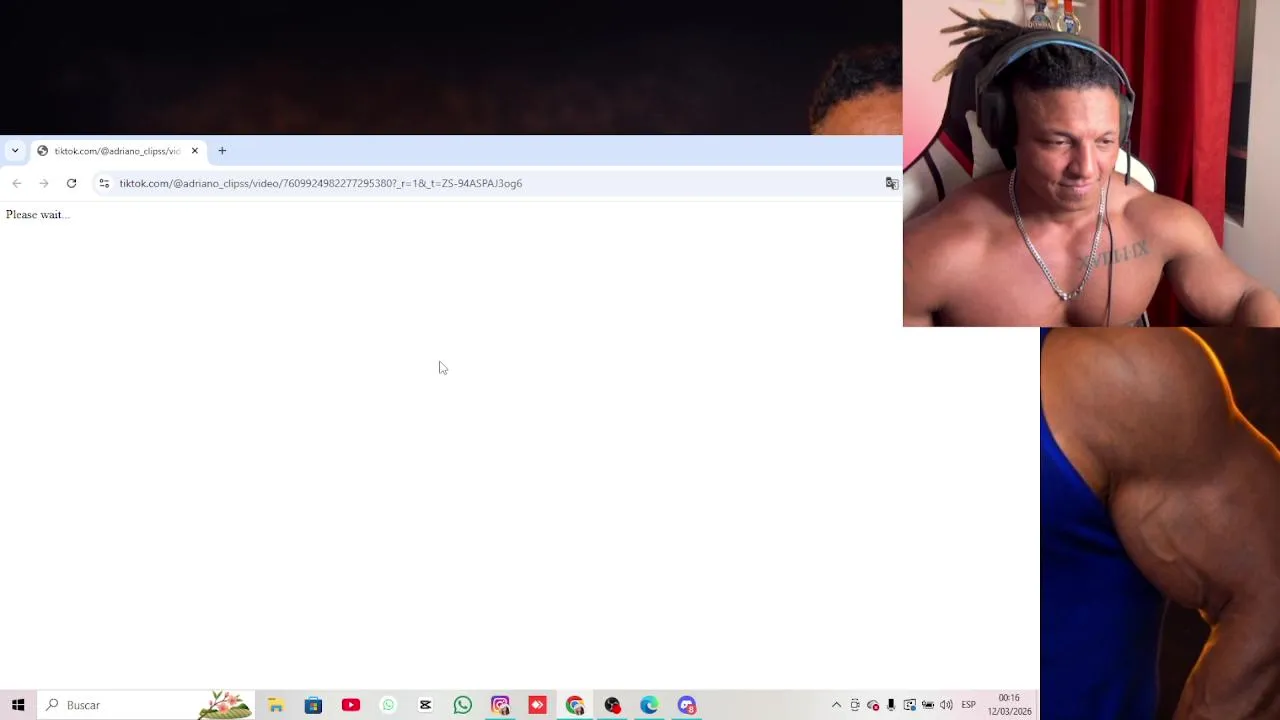Open green WhatsApp icon in white circle
This screenshot has width=1280, height=720.
[388, 705]
